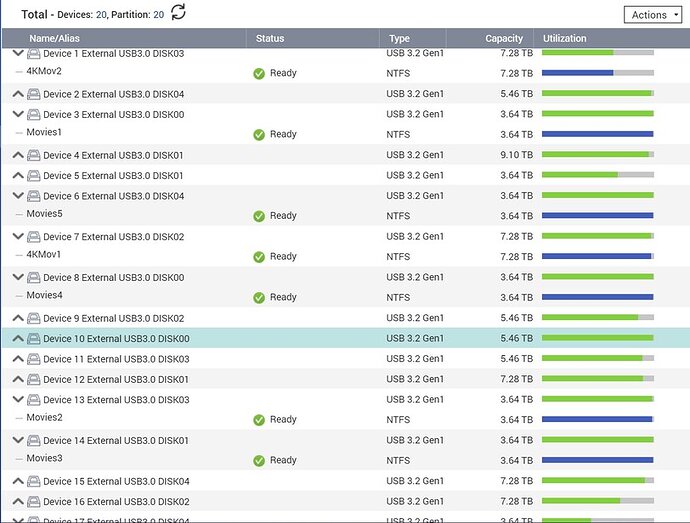The image size is (690, 523).
Task: Collapse Device 7 External USB3.0 DISK02
Action: click(x=18, y=236)
